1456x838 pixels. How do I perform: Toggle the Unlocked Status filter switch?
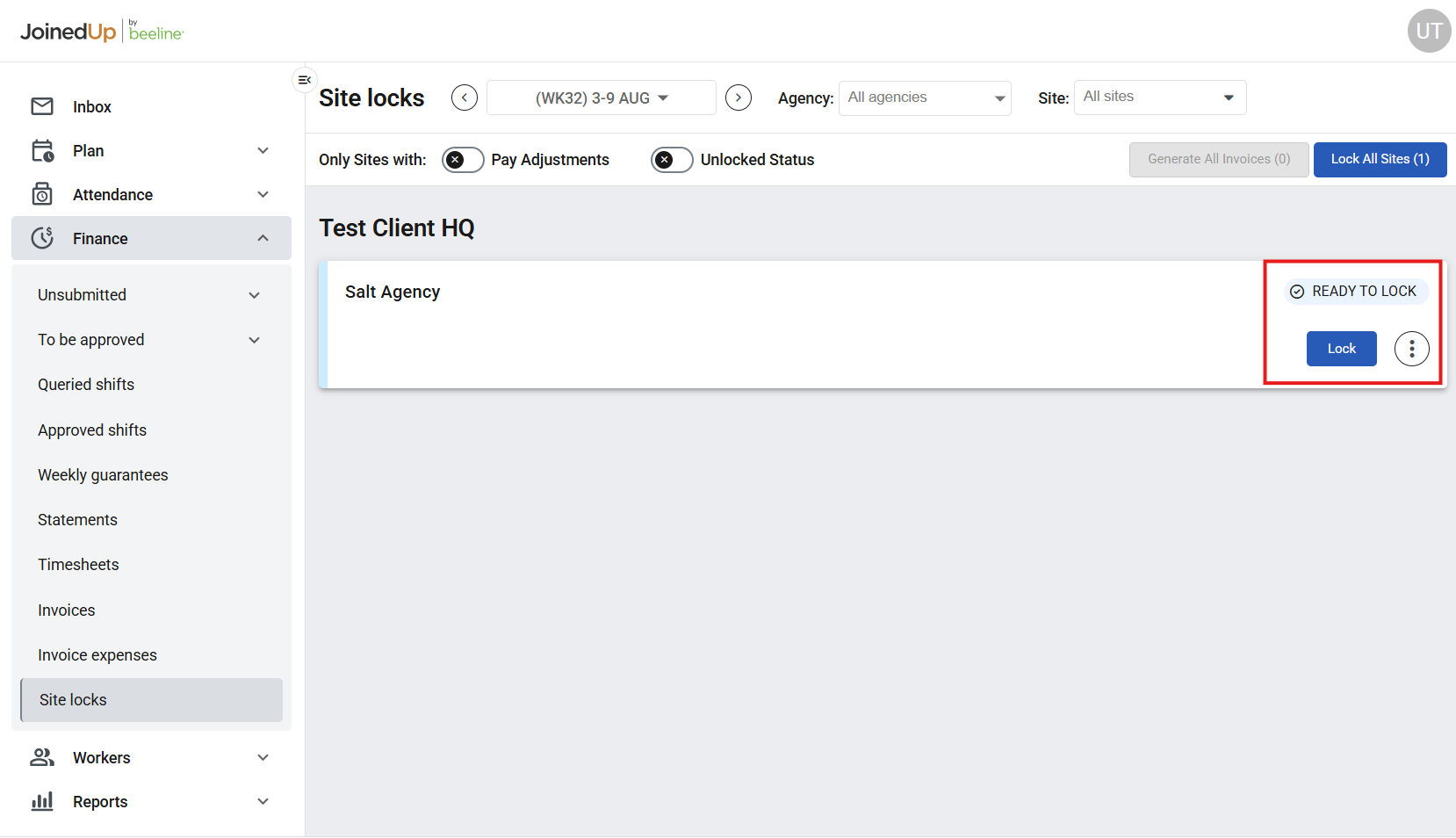pos(672,160)
